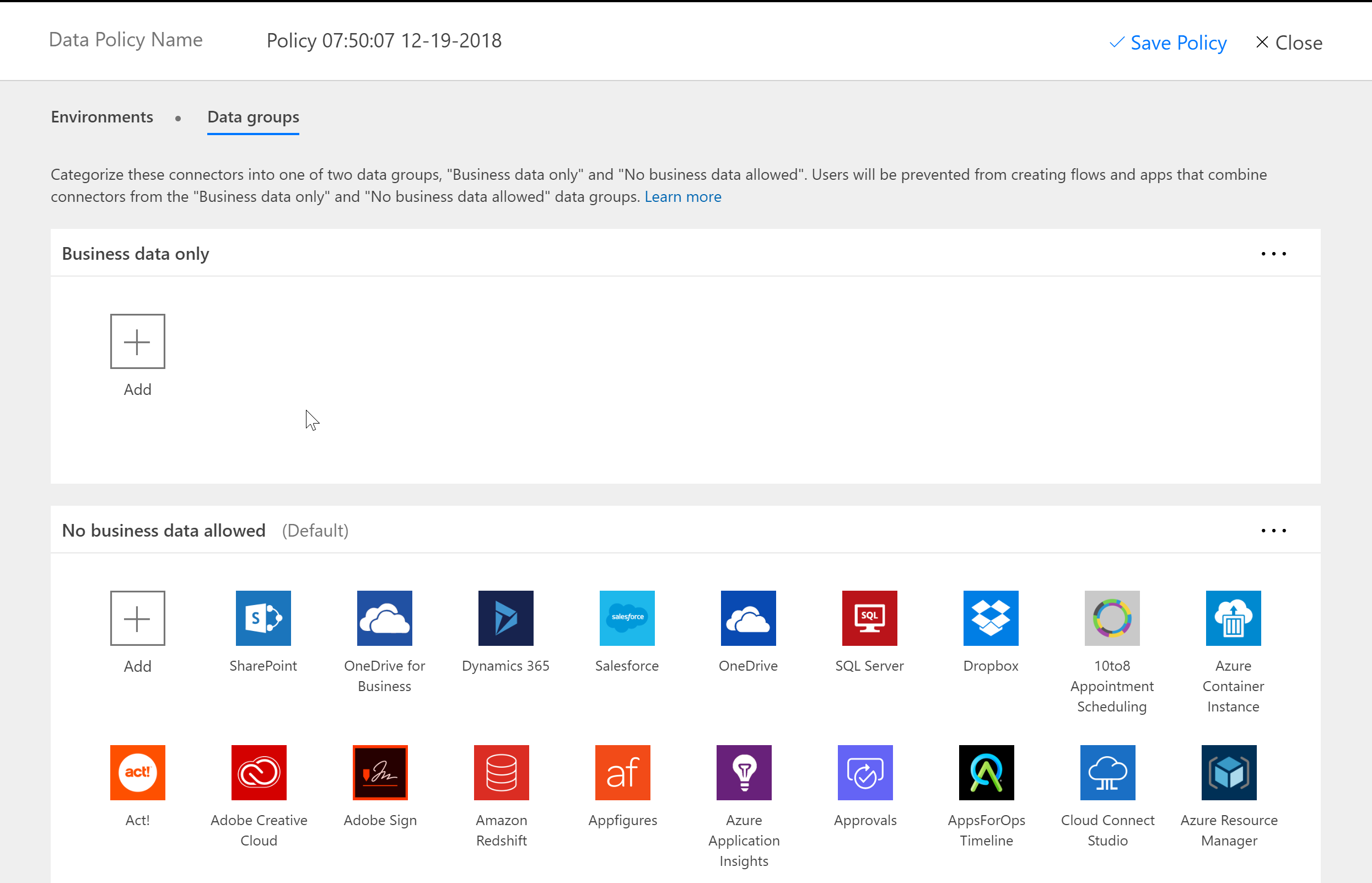
Task: Select the Approvals connector icon
Action: pos(865,772)
